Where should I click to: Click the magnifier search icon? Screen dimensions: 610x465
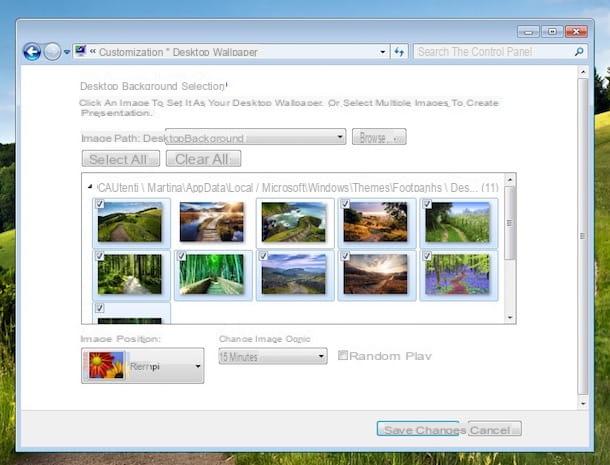(x=579, y=51)
